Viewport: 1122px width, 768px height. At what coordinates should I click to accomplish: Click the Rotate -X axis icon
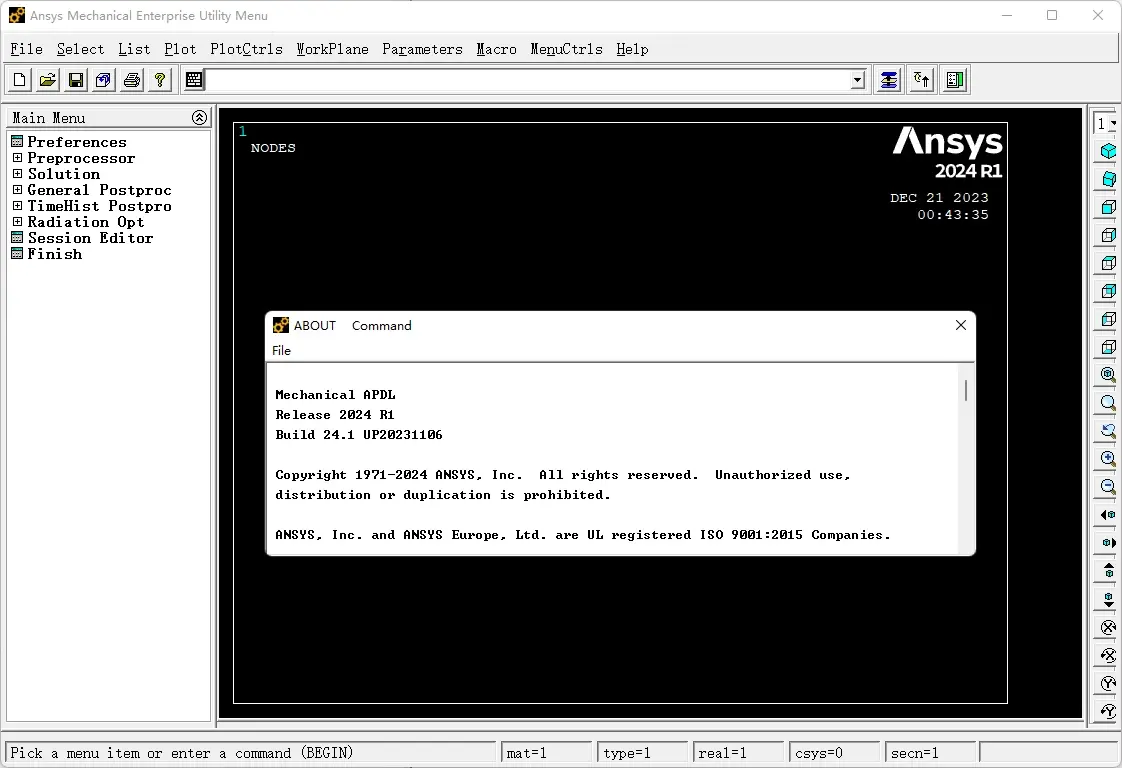point(1108,656)
